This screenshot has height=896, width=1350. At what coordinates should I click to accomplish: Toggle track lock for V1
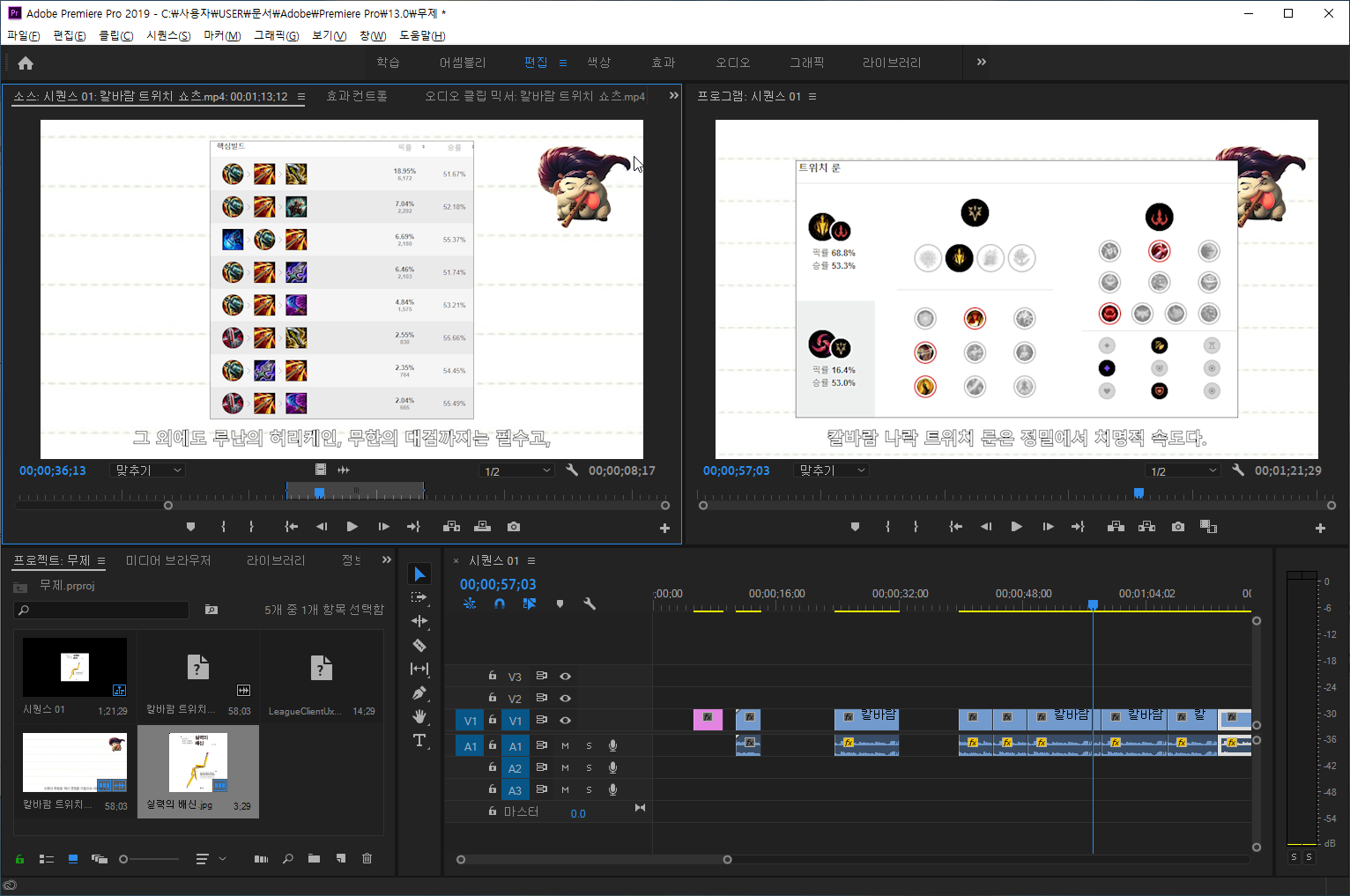coord(493,720)
